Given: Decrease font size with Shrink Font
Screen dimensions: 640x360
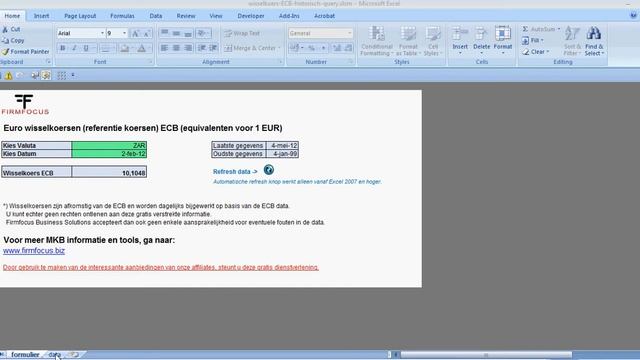Looking at the screenshot, I should (147, 33).
